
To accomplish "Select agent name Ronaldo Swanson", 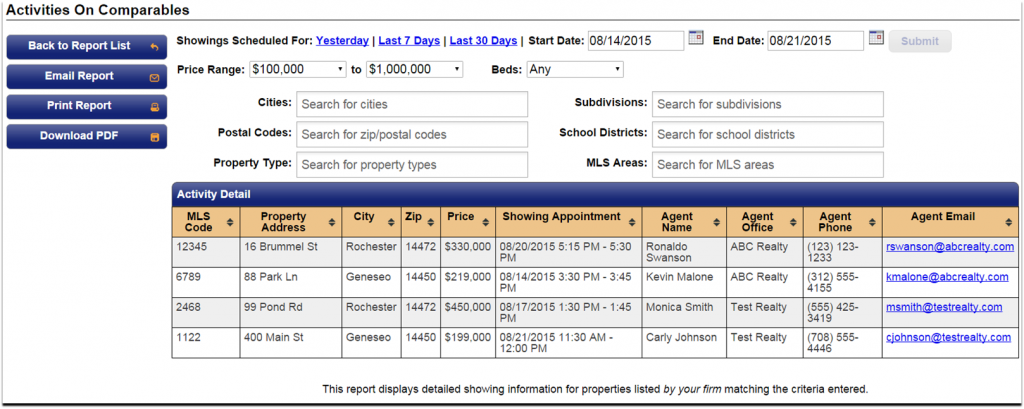I will pos(684,252).
